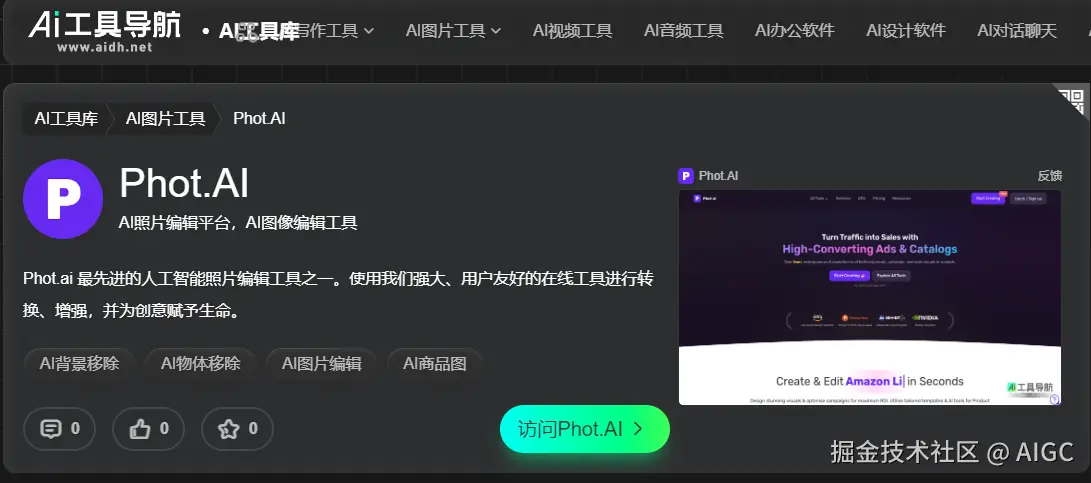The width and height of the screenshot is (1091, 483).
Task: Select the AI办公软件 nav item
Action: click(x=795, y=31)
